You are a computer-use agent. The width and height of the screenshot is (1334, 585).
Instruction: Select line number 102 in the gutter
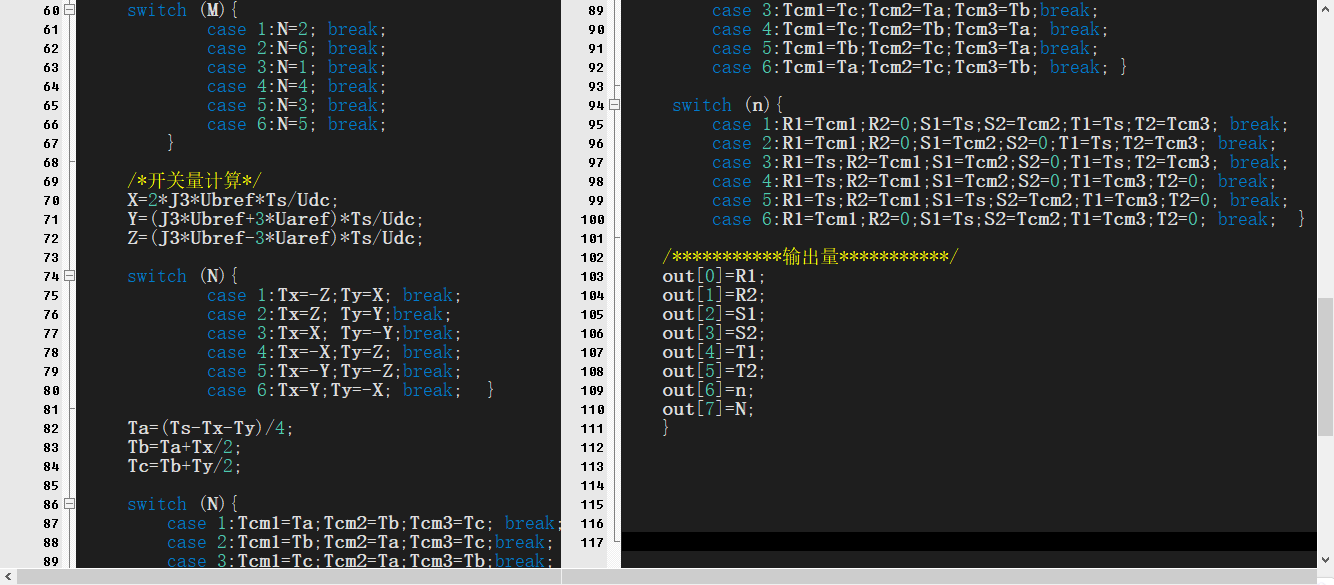pyautogui.click(x=592, y=257)
